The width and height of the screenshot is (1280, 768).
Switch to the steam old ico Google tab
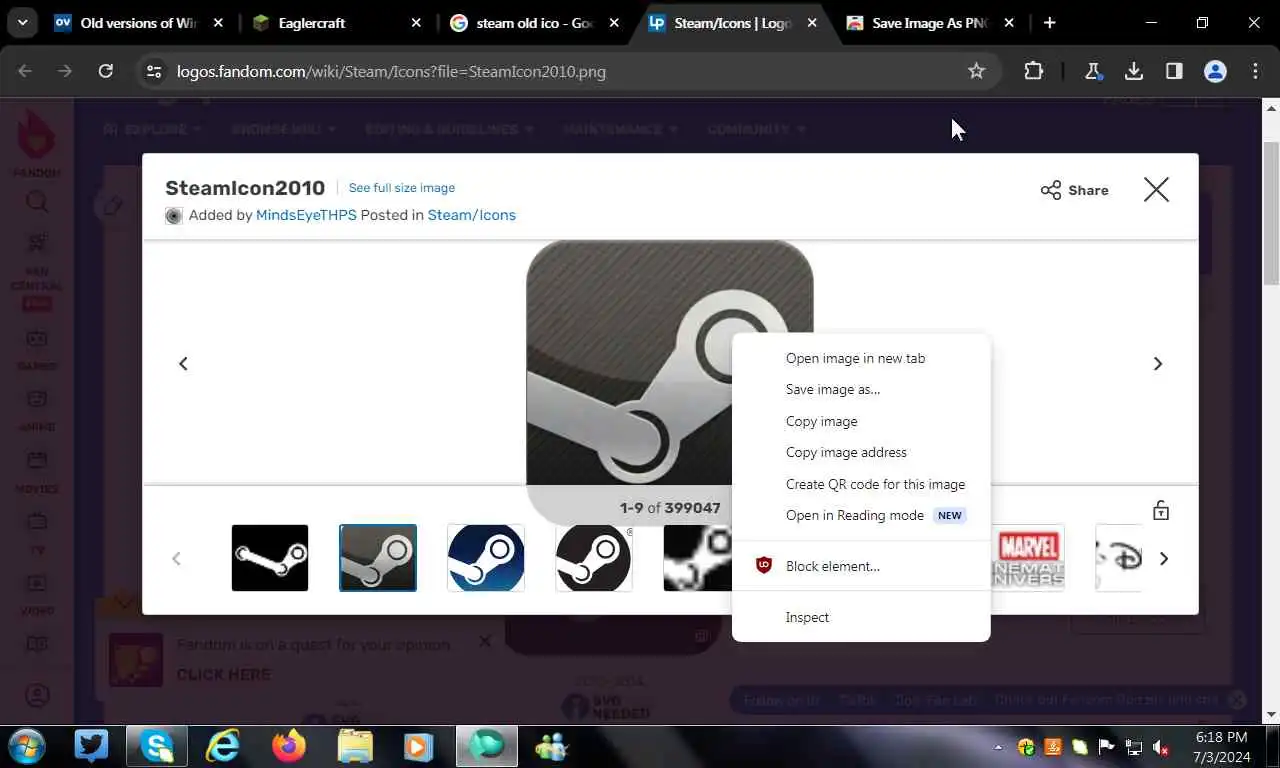point(535,22)
